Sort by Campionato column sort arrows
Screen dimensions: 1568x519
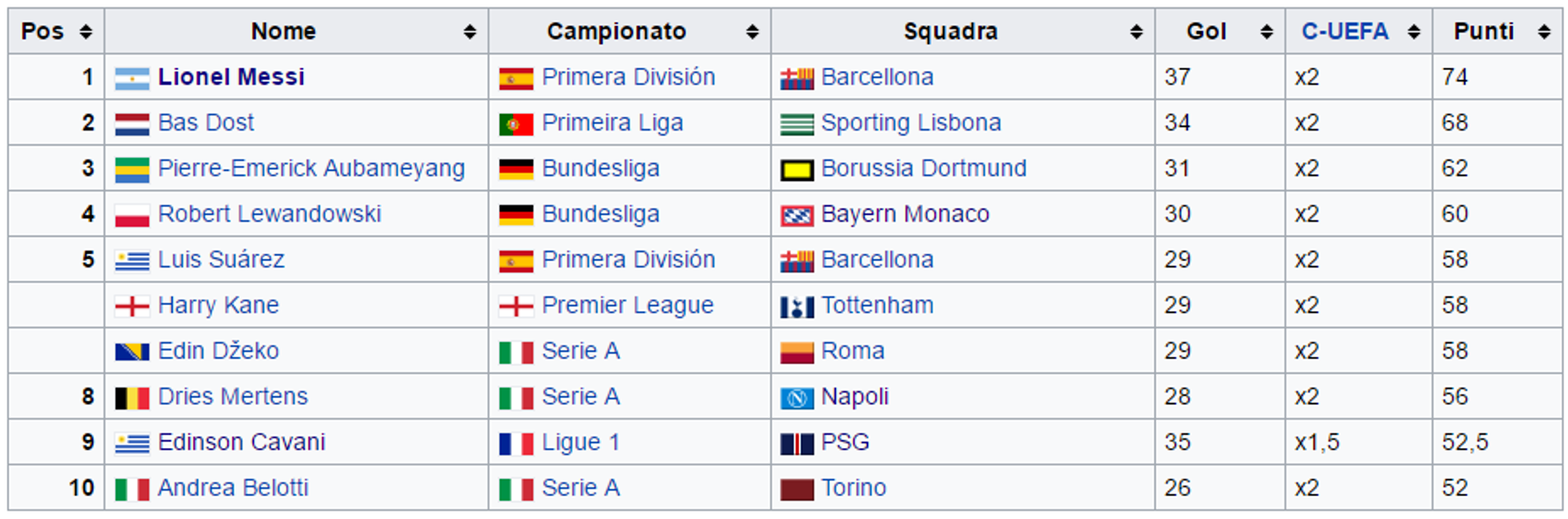752,32
